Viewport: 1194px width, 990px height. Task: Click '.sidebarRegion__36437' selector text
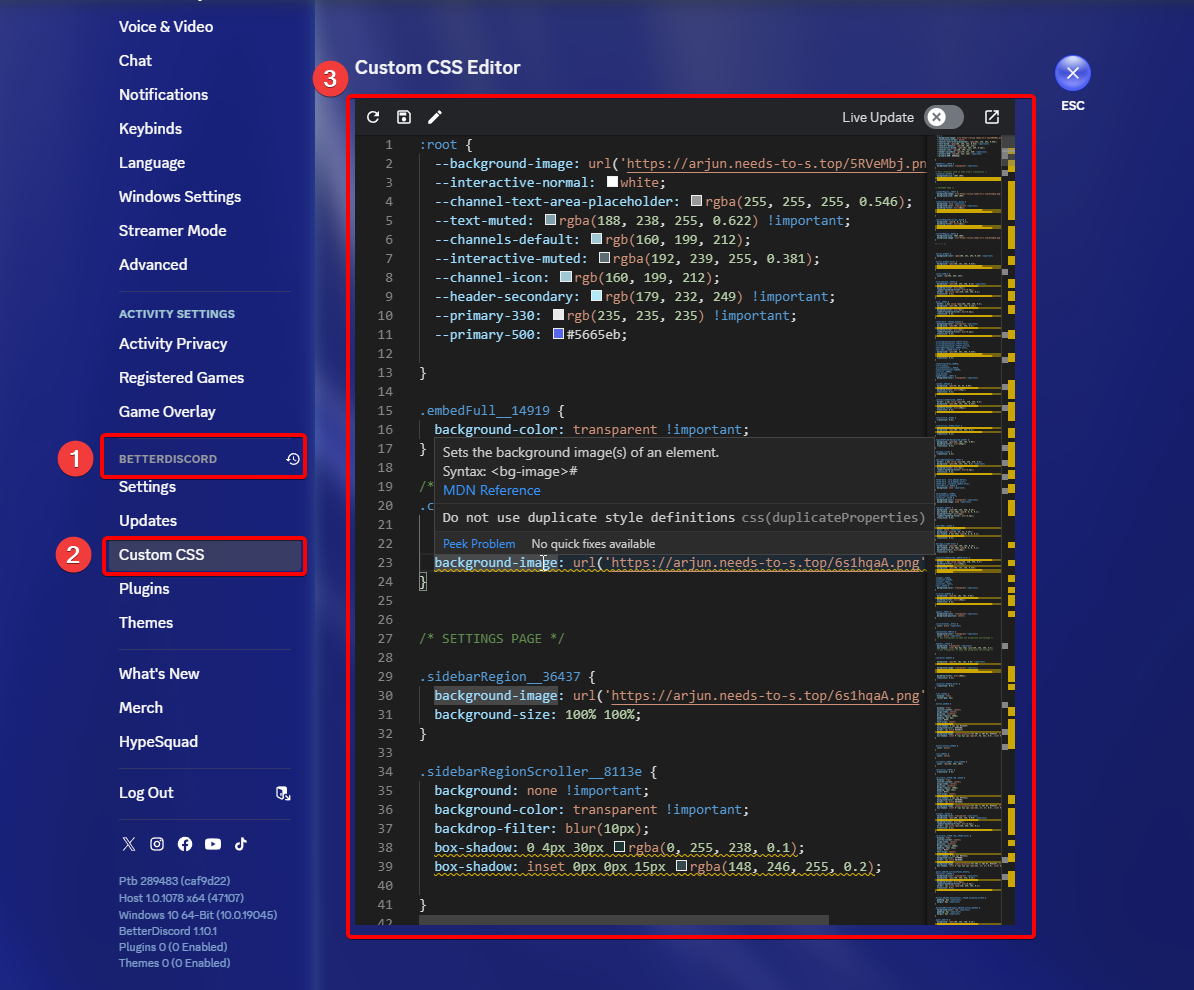pyautogui.click(x=500, y=676)
